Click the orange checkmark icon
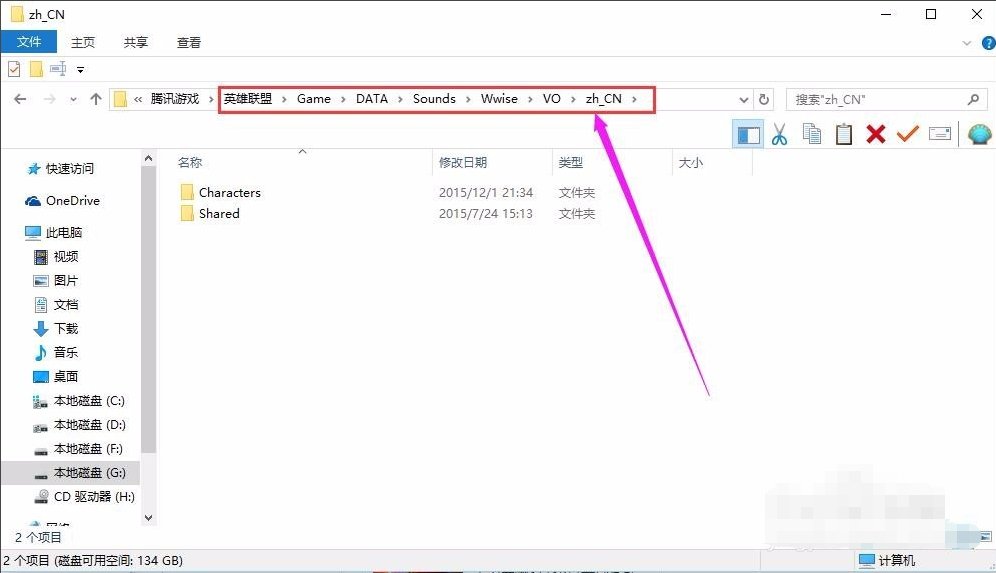Screen dimensions: 996x573 click(x=908, y=134)
